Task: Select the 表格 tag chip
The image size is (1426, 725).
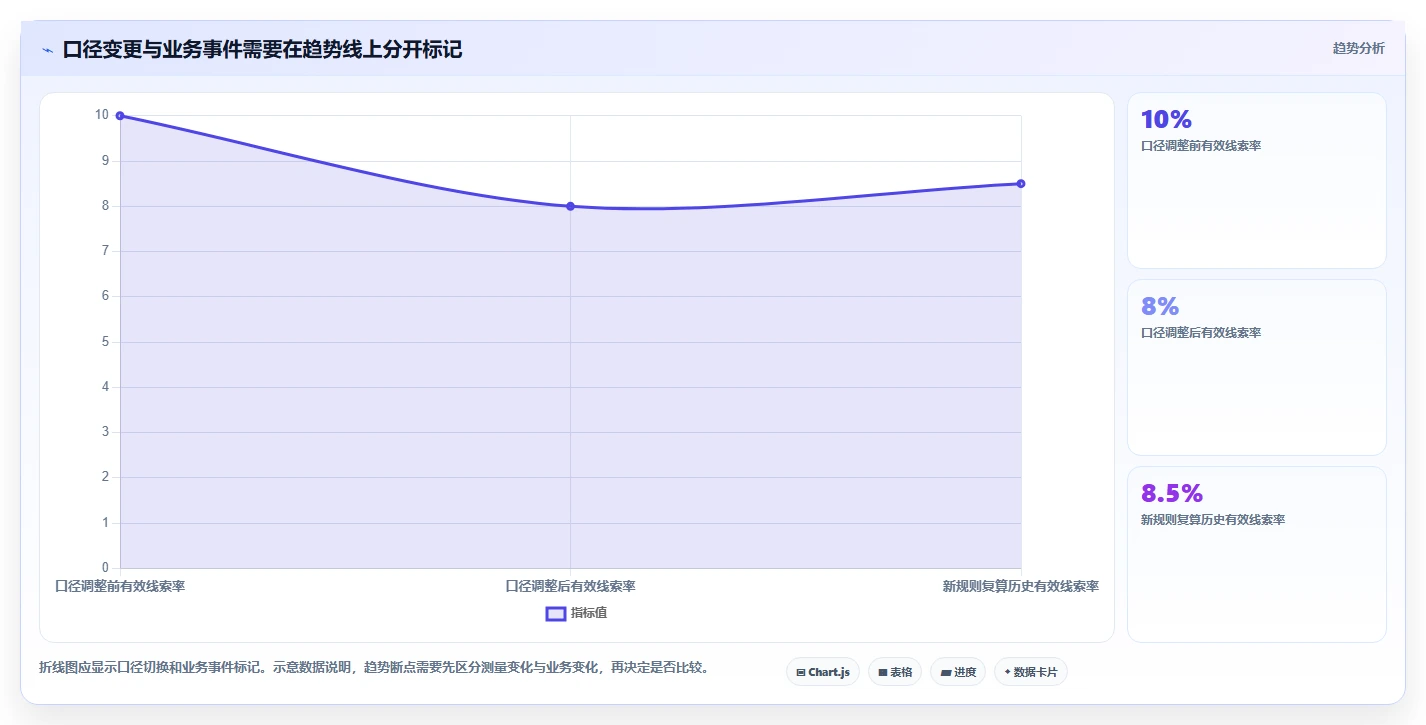Action: coord(894,672)
